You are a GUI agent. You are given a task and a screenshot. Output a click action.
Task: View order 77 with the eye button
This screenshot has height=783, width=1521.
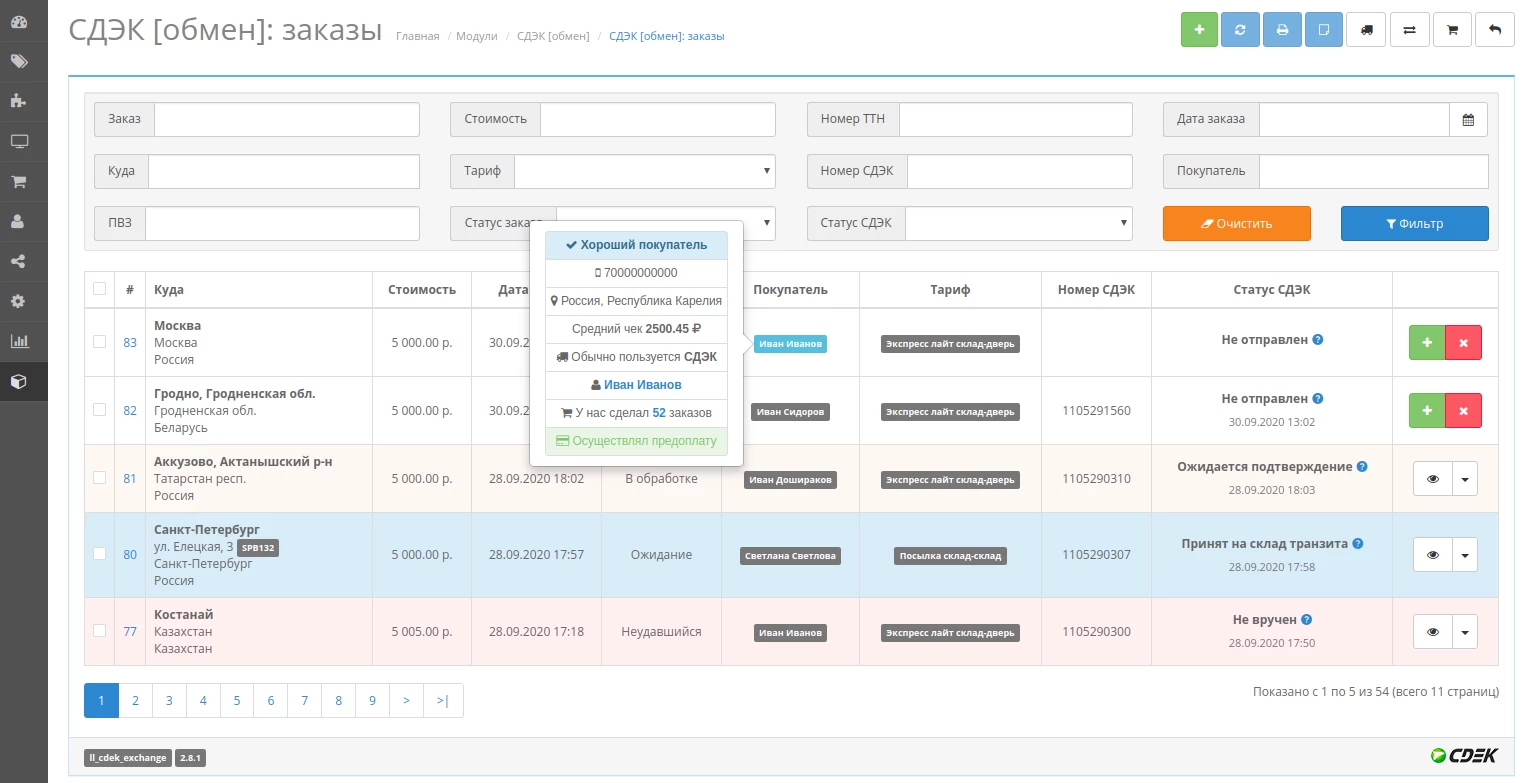[x=1432, y=632]
